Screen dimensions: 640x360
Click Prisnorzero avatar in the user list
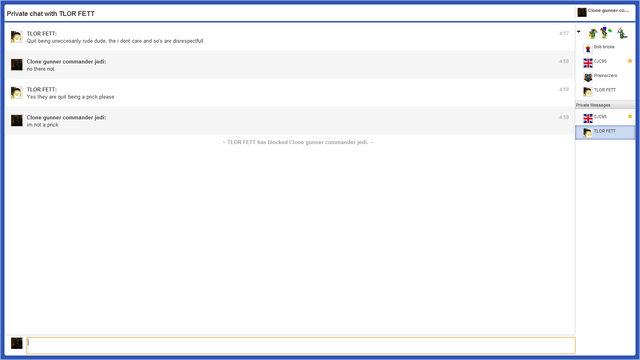click(x=588, y=78)
